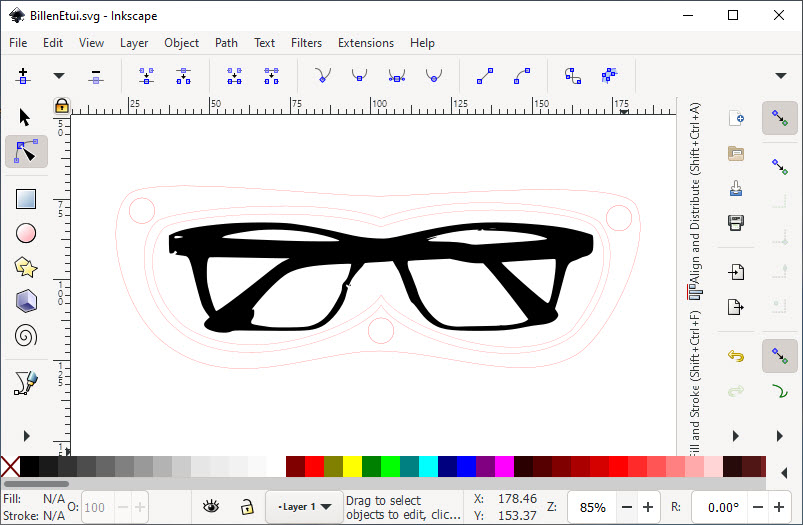Toggle the current layer lock icon

coord(246,507)
